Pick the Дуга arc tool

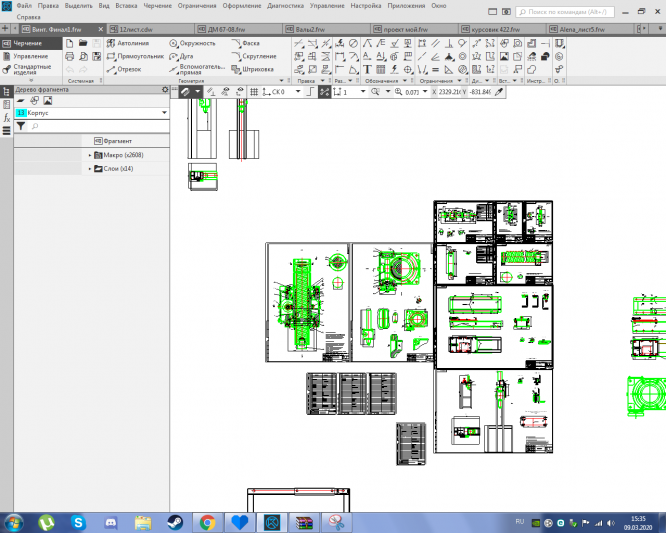pos(181,56)
